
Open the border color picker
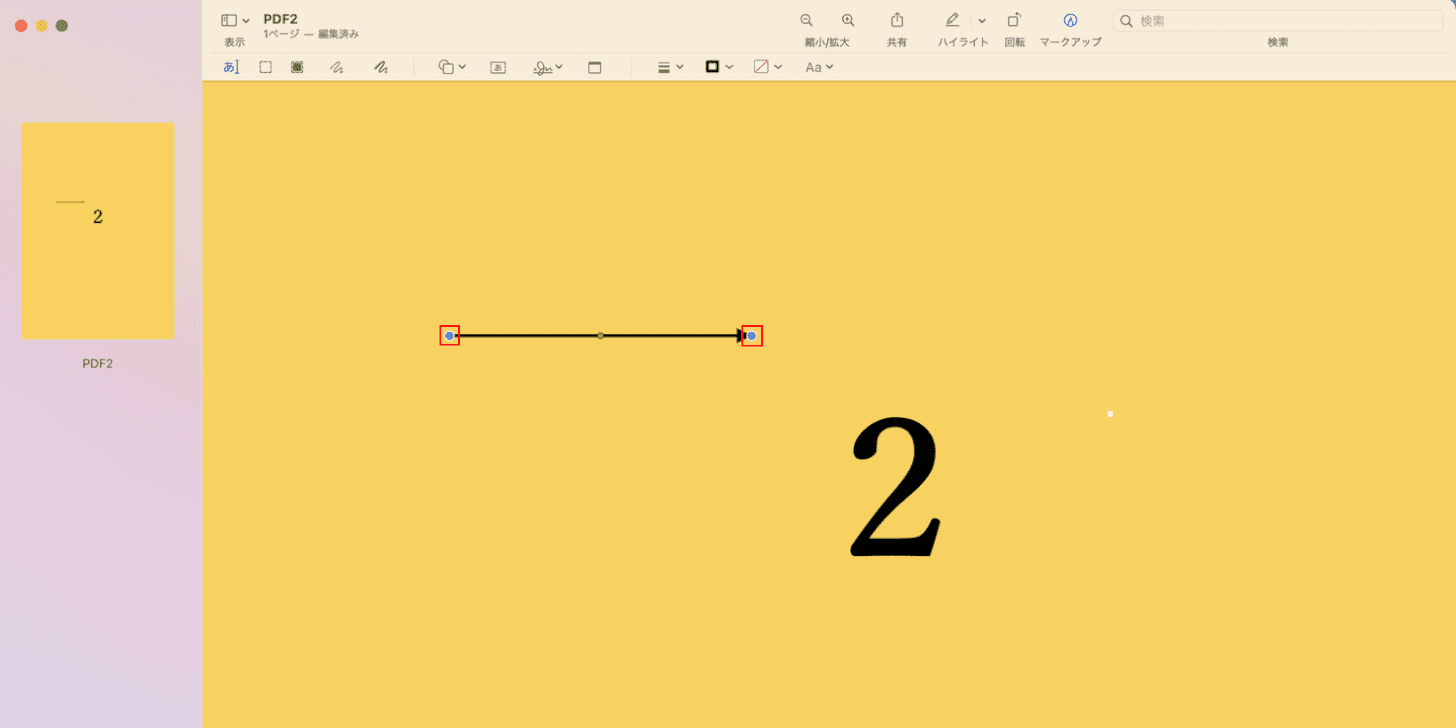719,67
